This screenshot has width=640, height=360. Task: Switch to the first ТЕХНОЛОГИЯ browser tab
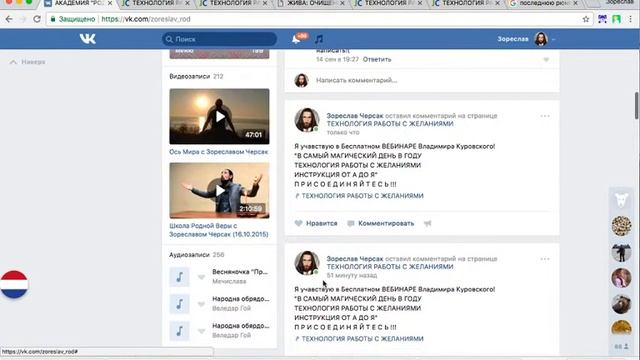(x=156, y=3)
